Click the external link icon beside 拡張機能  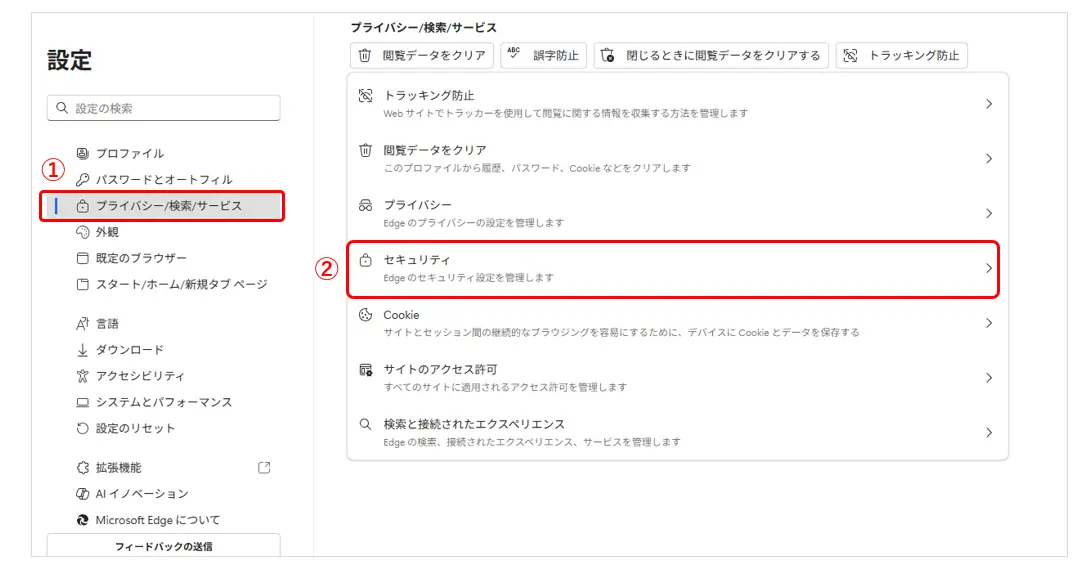(264, 467)
